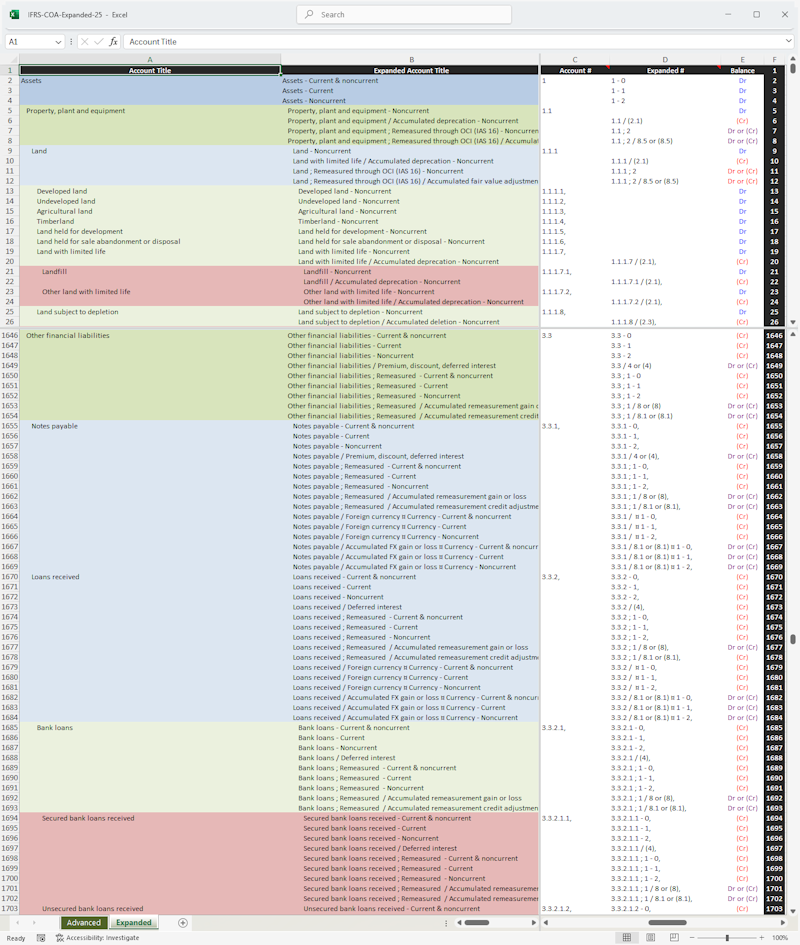Click the tab bar split handle dots
This screenshot has height=945, width=800.
click(446, 923)
